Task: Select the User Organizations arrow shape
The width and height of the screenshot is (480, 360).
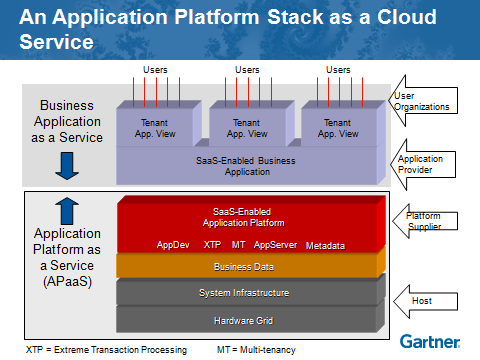Action: point(423,101)
